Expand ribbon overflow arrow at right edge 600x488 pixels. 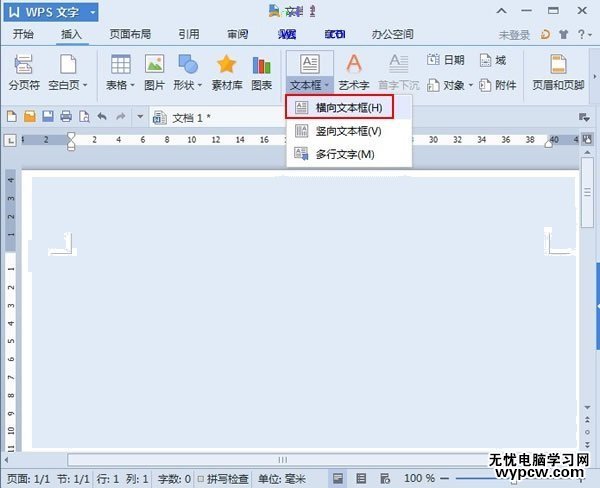click(x=595, y=77)
